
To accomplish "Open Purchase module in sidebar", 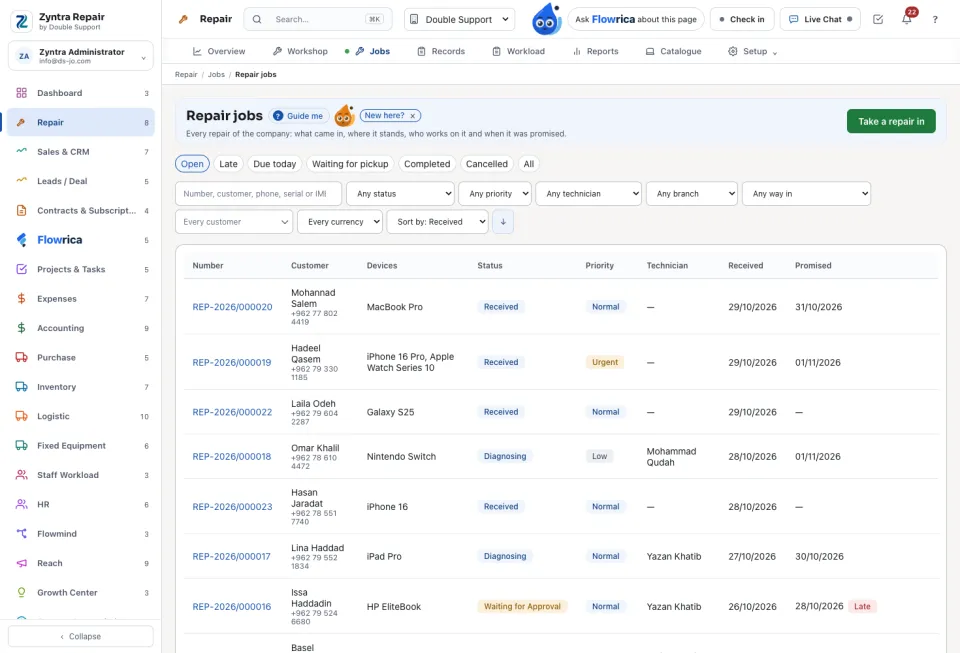I will [81, 357].
